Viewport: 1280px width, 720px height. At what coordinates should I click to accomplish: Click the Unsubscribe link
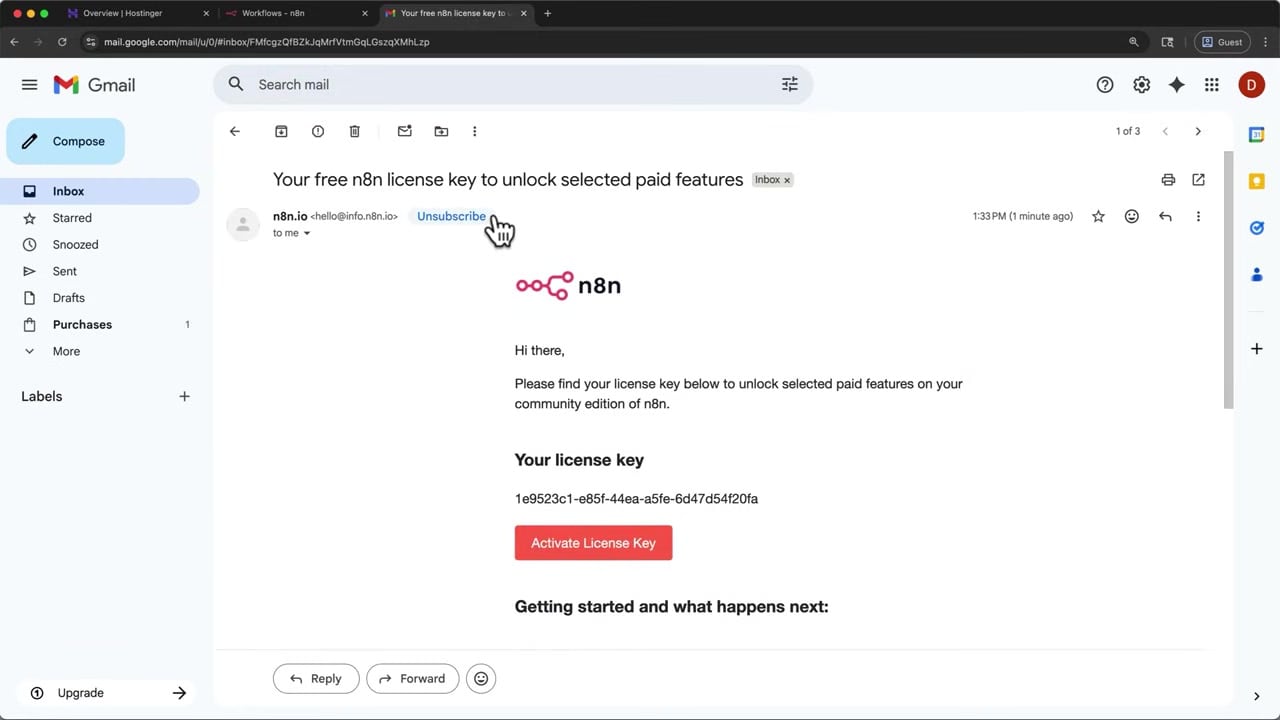coord(451,216)
